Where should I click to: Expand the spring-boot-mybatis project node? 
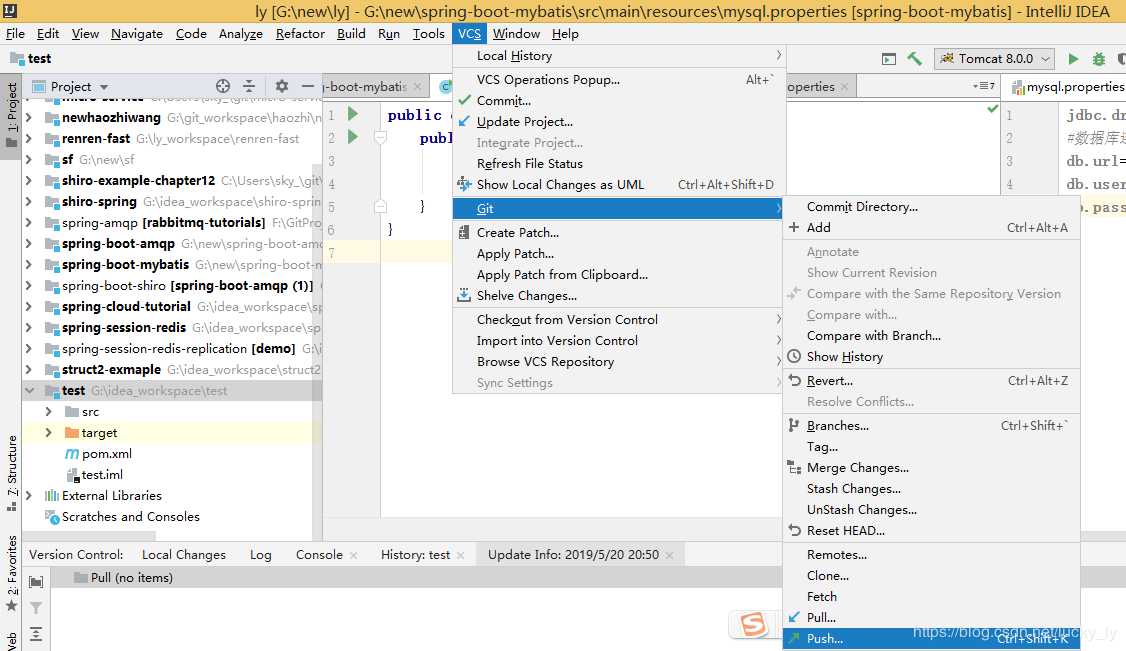click(x=29, y=265)
